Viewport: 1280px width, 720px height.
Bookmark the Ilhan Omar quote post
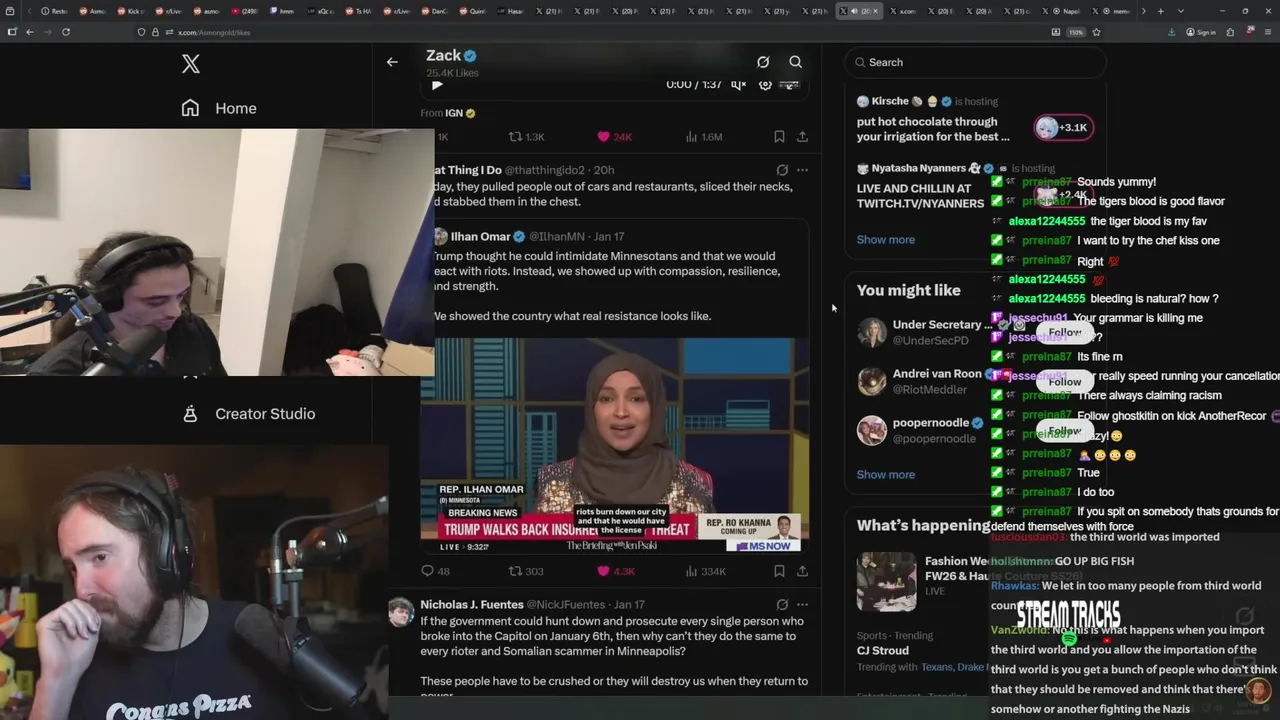(779, 572)
